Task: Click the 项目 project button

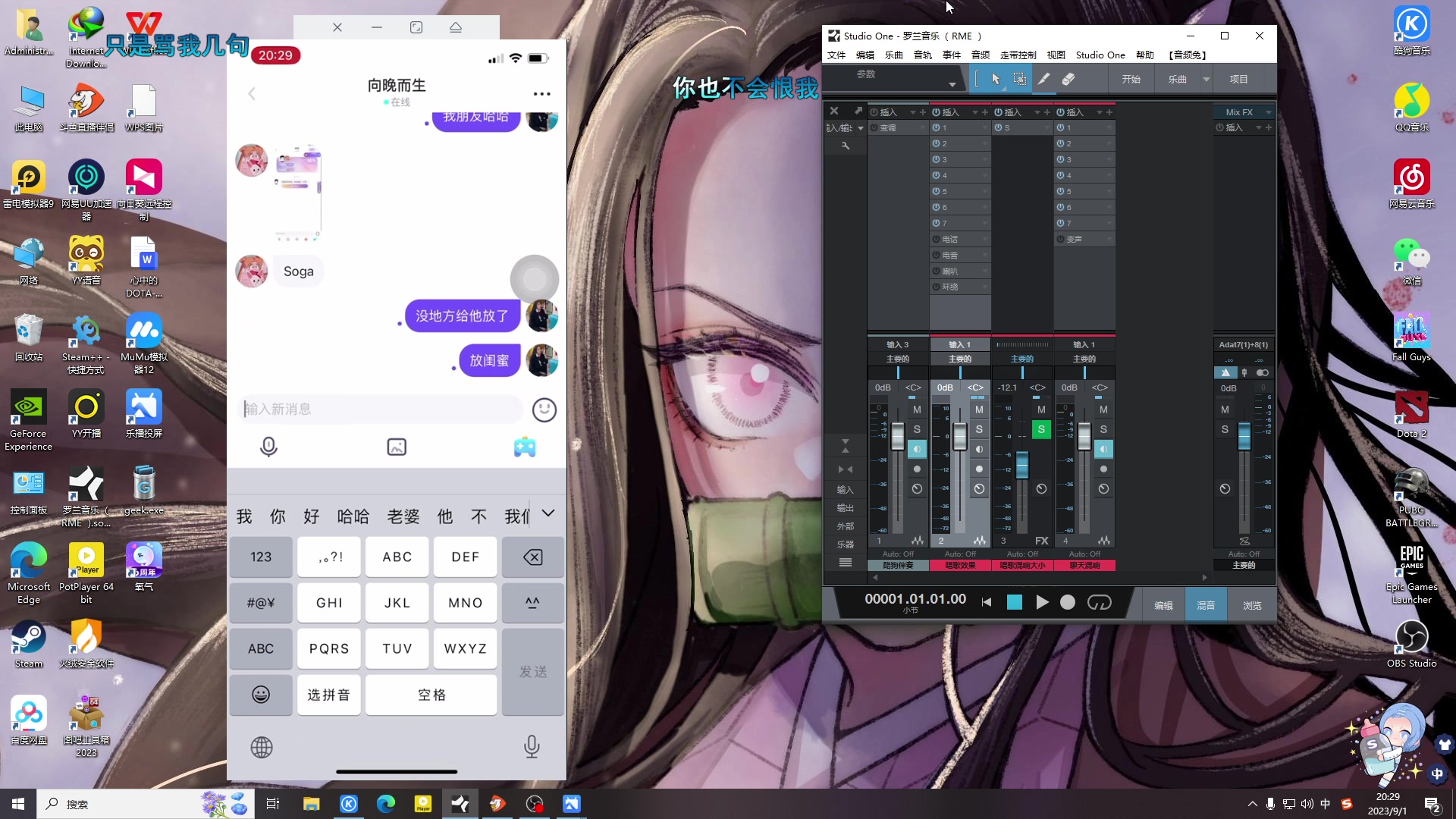Action: (x=1238, y=79)
